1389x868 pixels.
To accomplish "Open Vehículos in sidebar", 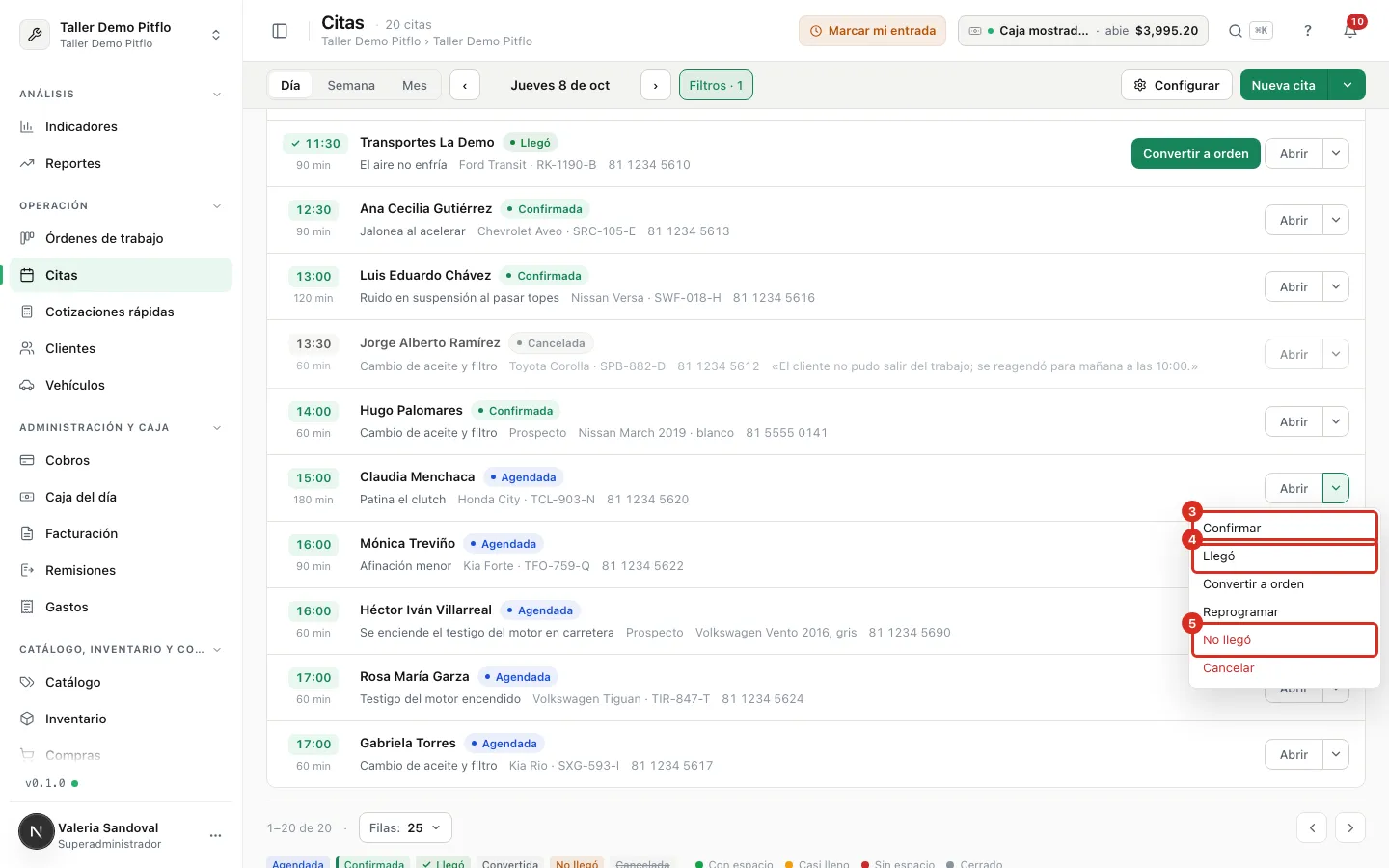I will coord(121,385).
